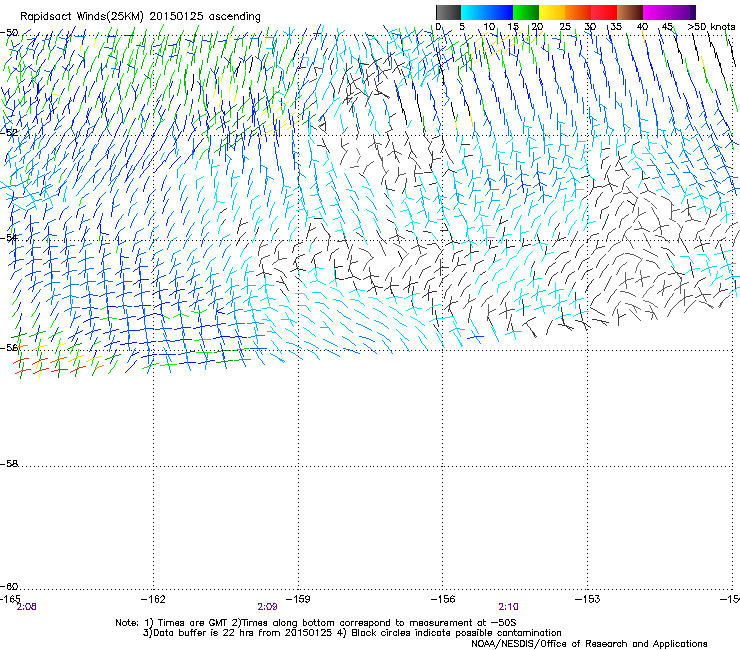Click the latitude label -60
740x650 pixels.
(x=9, y=586)
